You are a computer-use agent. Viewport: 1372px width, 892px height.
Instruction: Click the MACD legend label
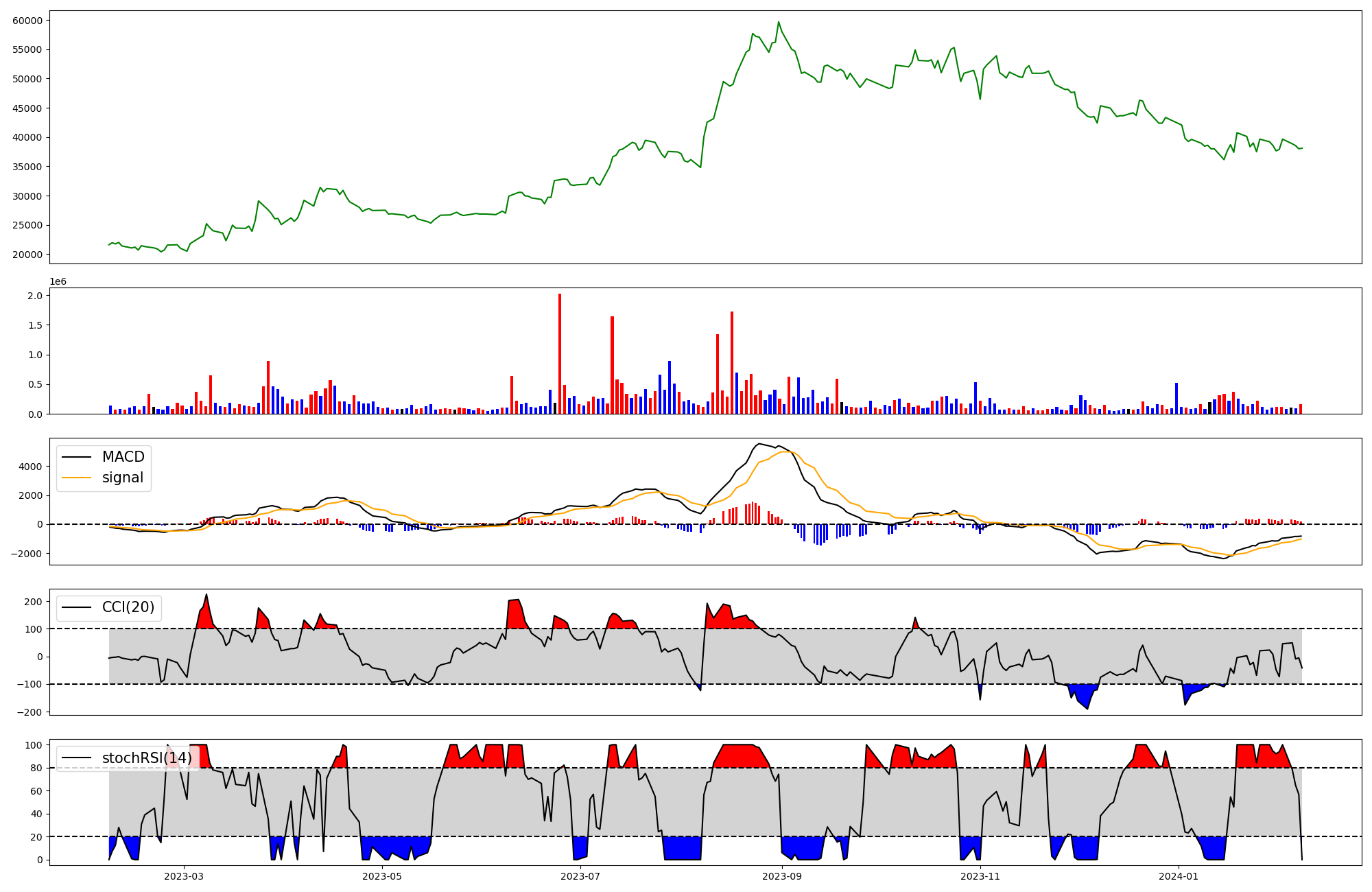(123, 457)
